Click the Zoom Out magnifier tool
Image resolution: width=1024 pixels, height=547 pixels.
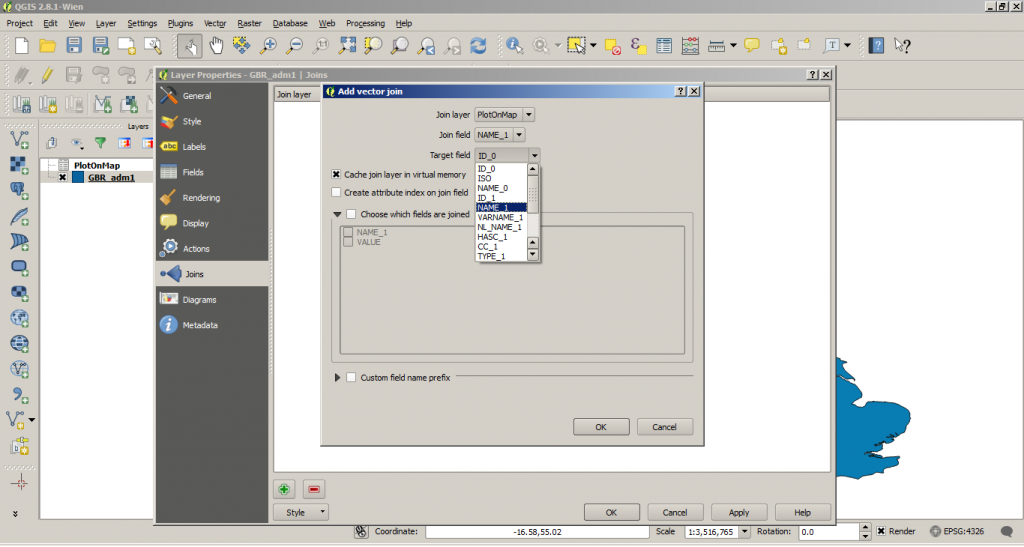(x=295, y=46)
